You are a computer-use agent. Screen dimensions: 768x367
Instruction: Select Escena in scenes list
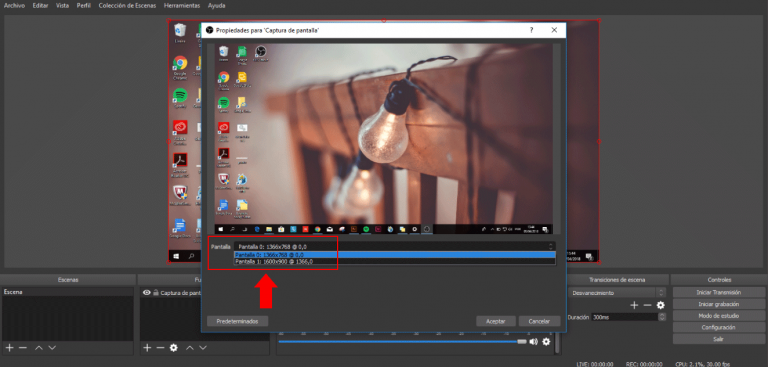point(68,292)
